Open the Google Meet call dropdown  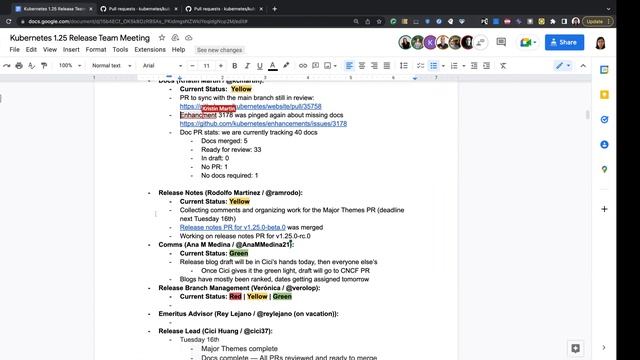click(x=528, y=42)
